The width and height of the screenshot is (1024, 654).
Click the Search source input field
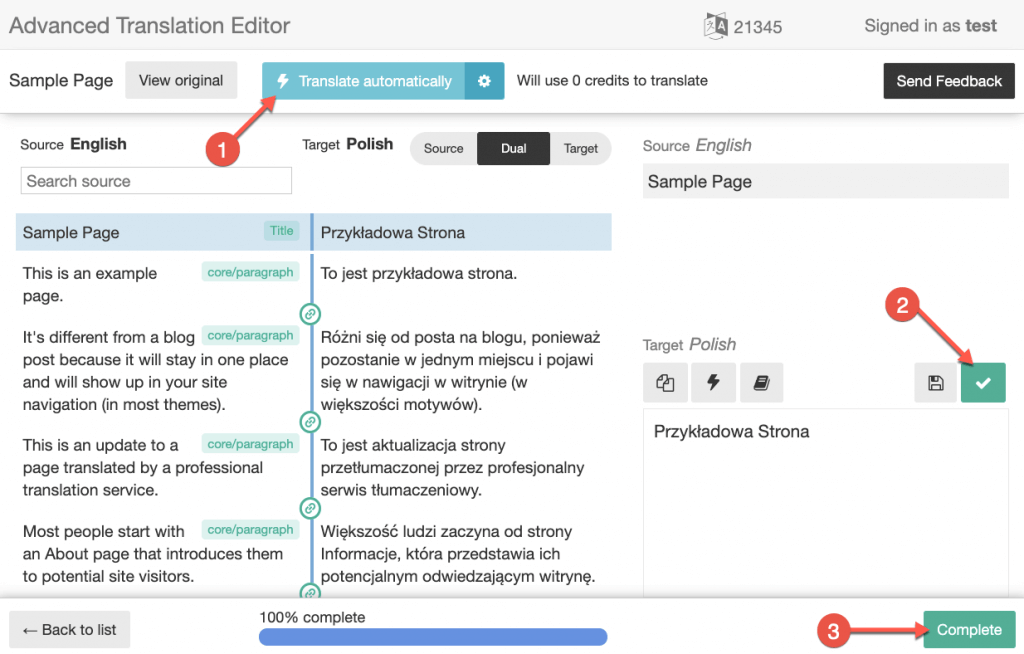click(155, 180)
